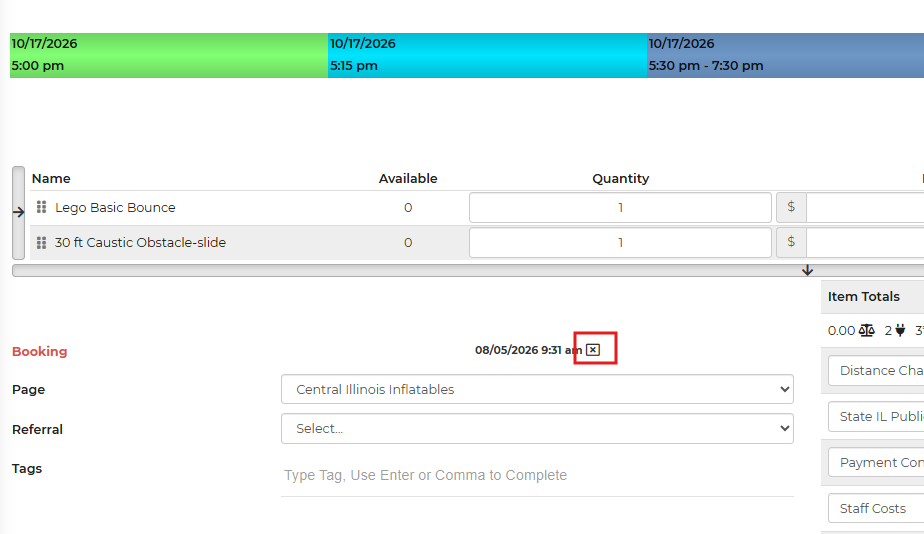Image resolution: width=924 pixels, height=534 pixels.
Task: Click the Tags field label
Action: click(27, 469)
